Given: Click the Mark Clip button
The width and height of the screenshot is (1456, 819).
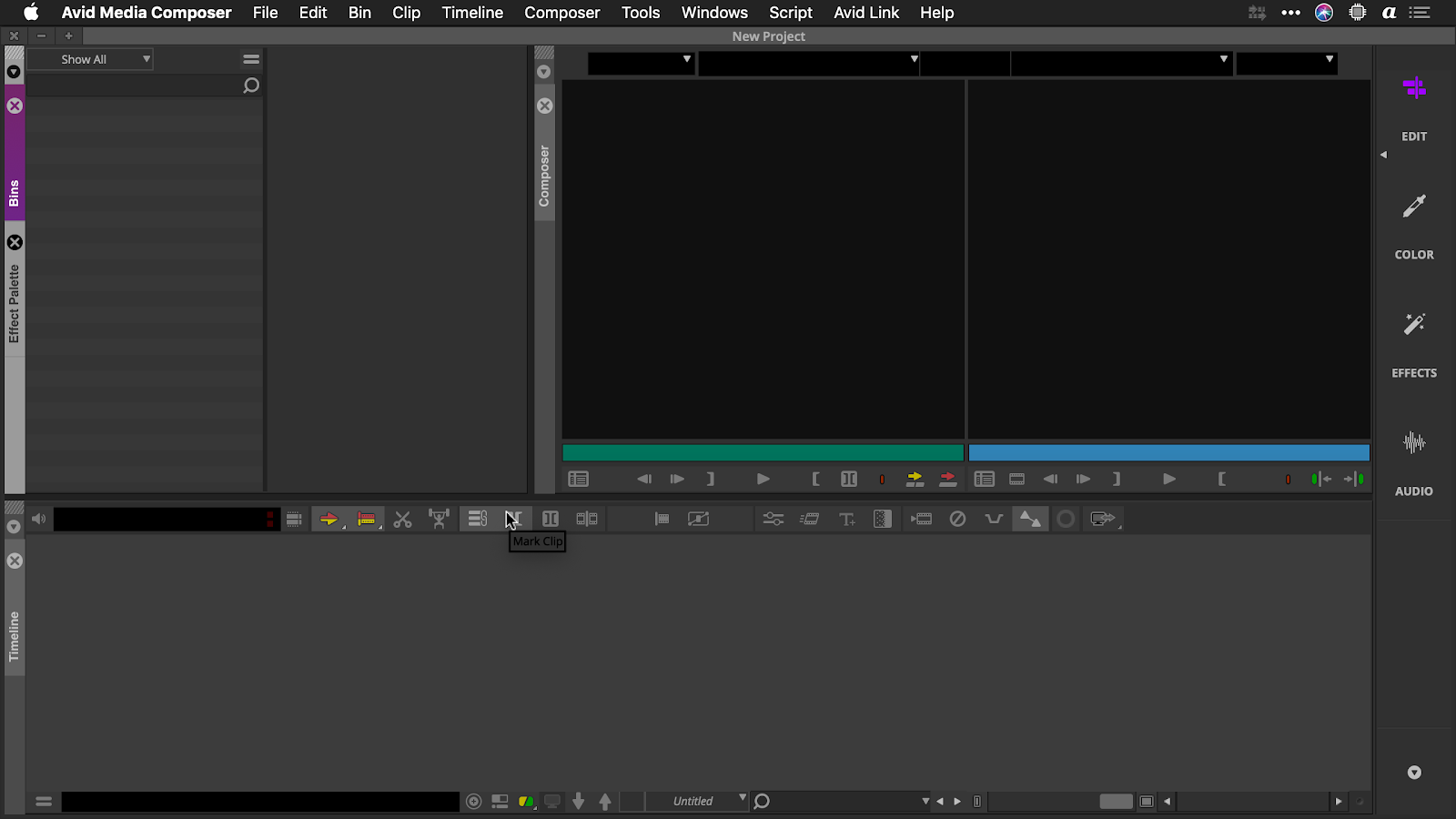Looking at the screenshot, I should click(513, 519).
